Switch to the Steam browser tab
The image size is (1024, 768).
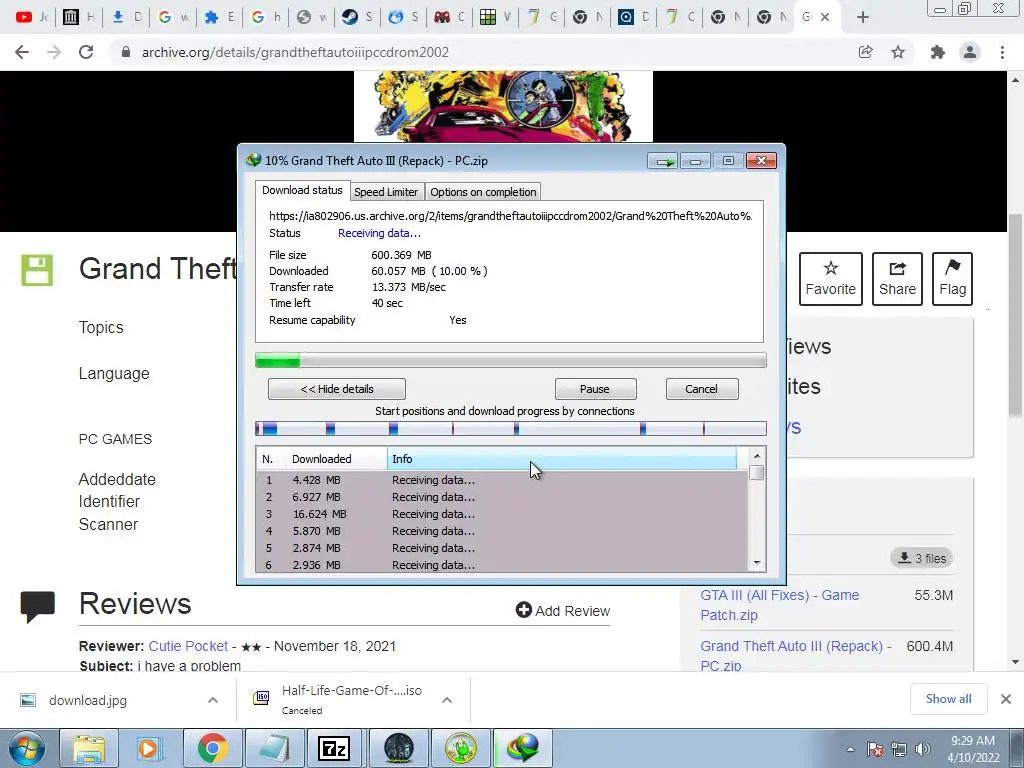[x=357, y=17]
